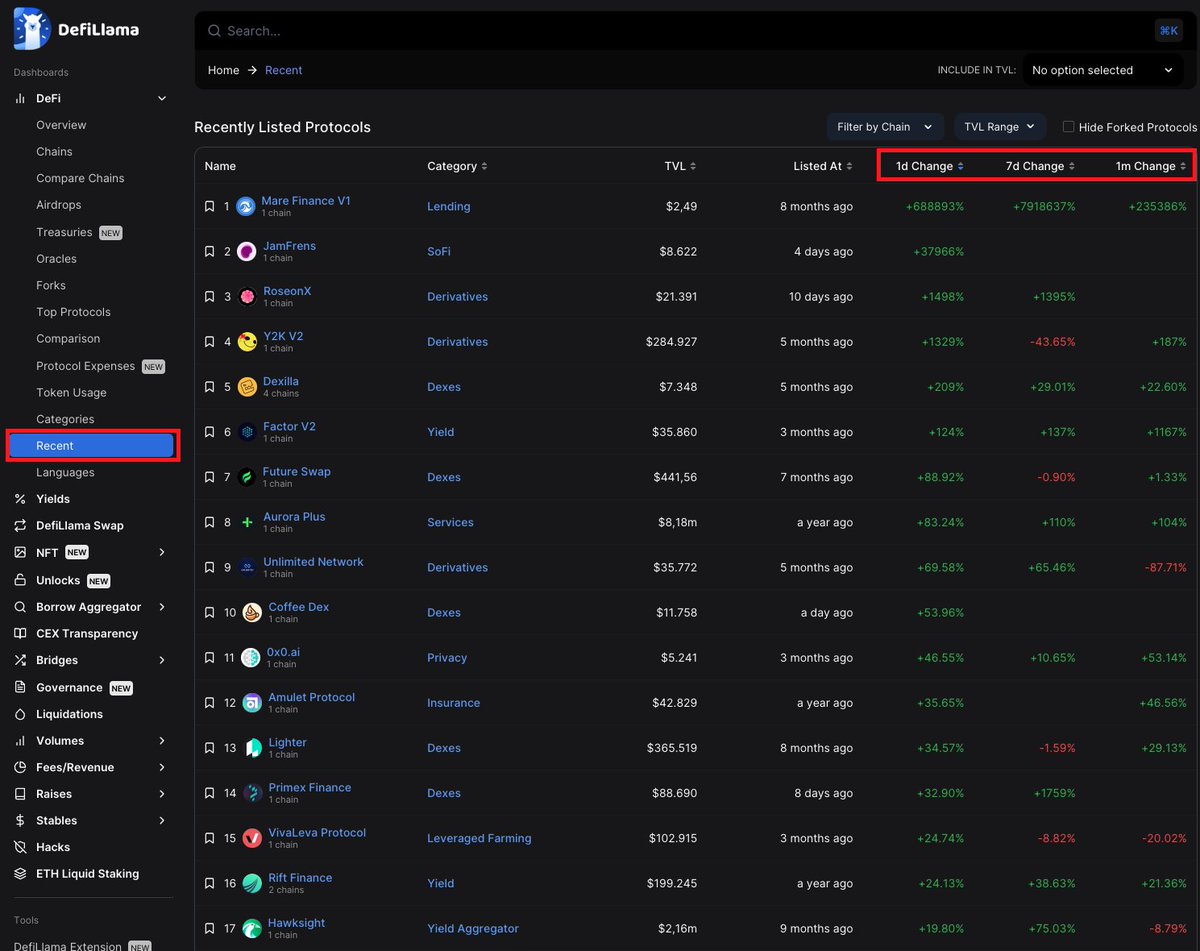Open the Filter by Chain dropdown
The height and width of the screenshot is (951, 1200).
(885, 127)
